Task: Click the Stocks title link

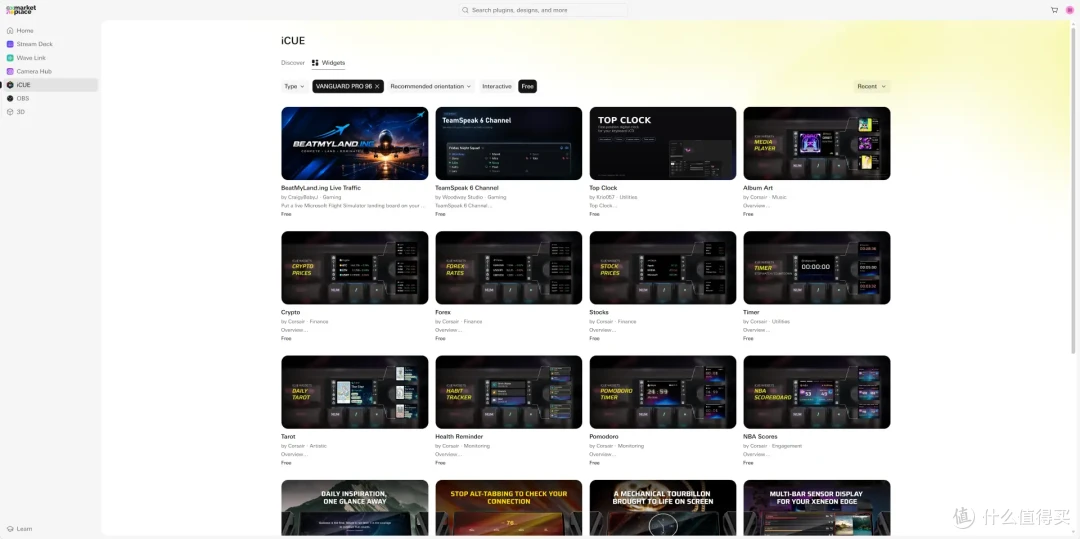Action: tap(599, 313)
